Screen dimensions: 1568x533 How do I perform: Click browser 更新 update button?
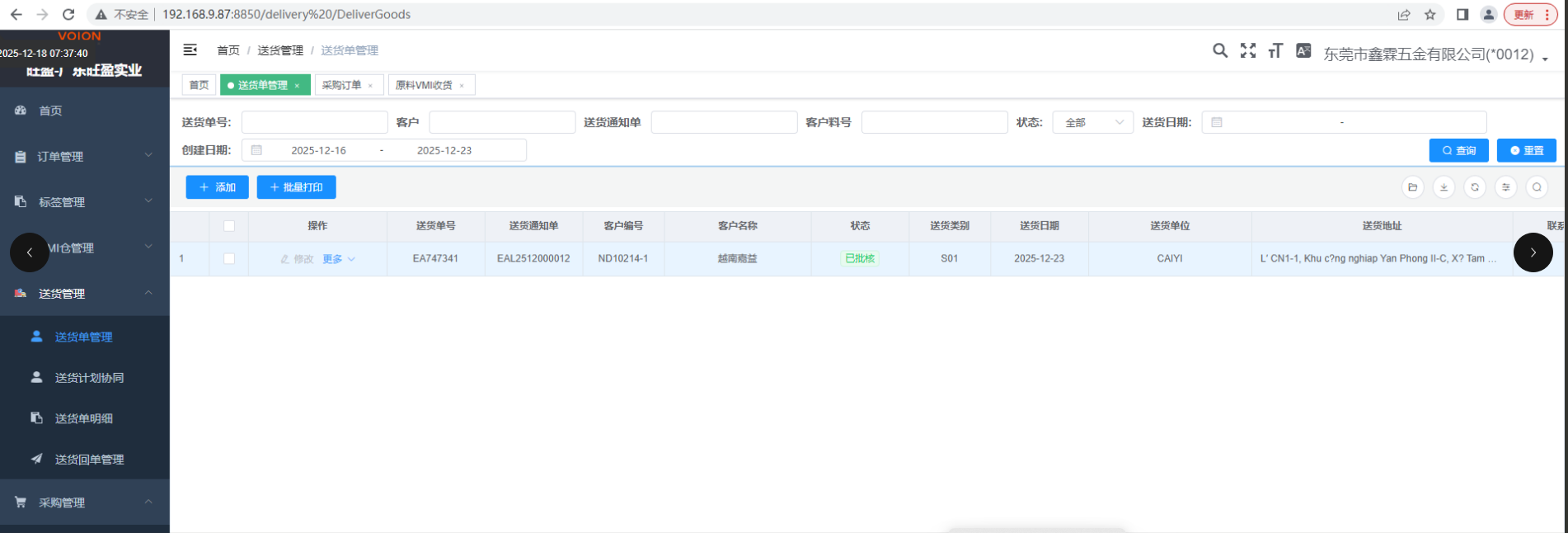[x=1532, y=14]
